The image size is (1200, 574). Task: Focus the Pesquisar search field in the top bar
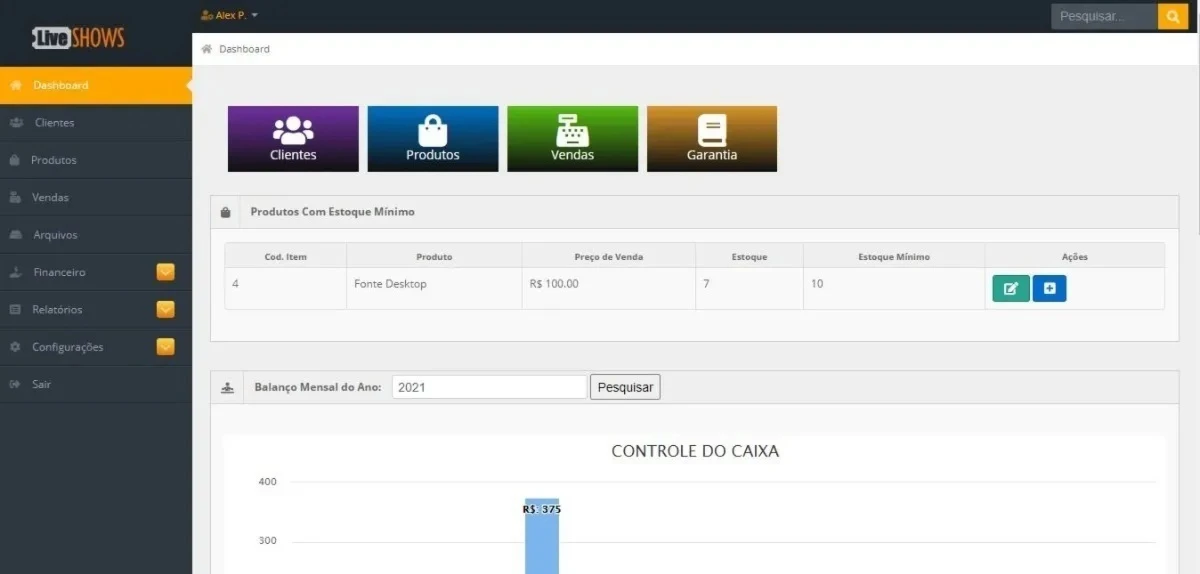tap(1104, 16)
